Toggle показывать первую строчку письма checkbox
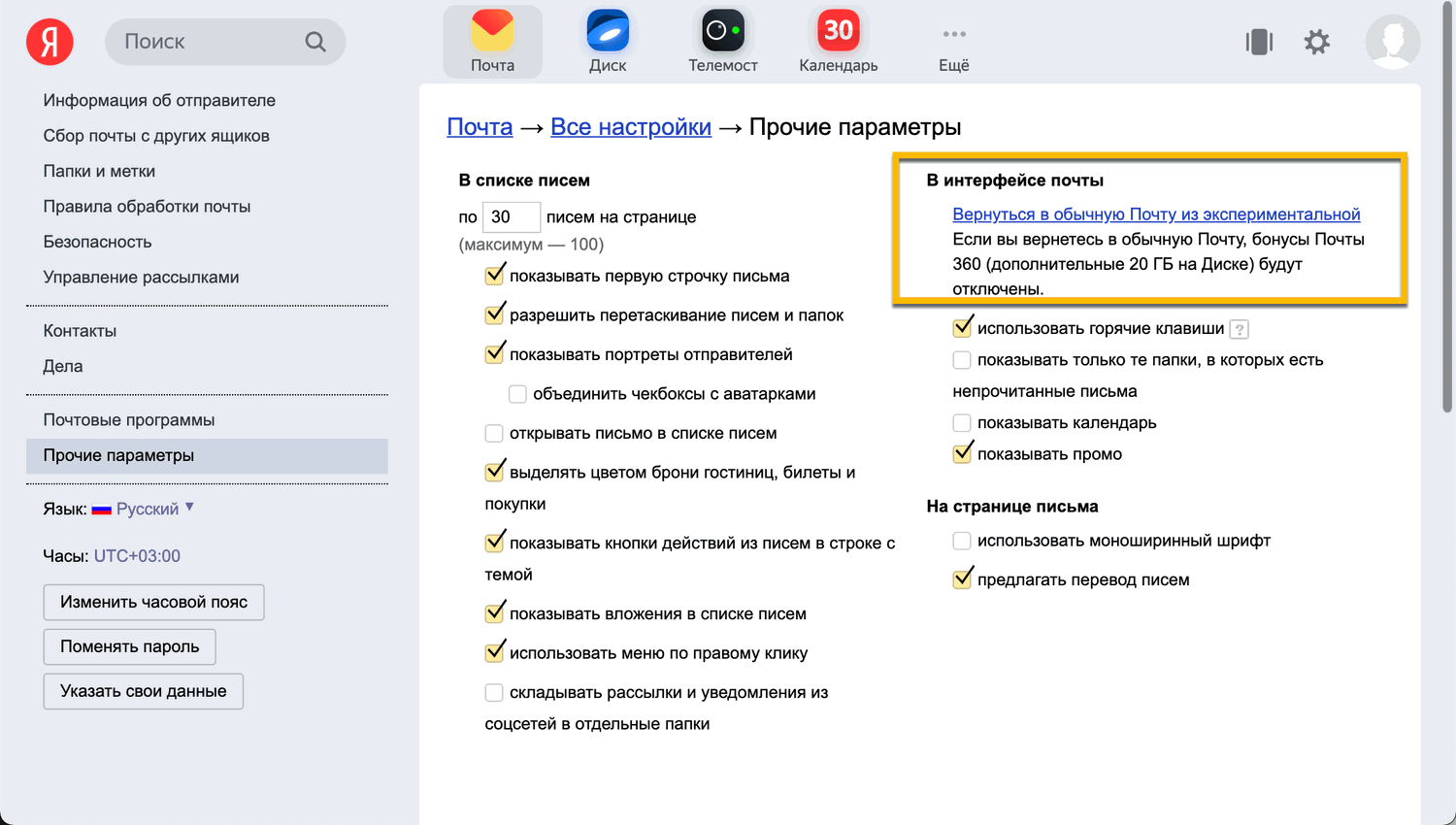Viewport: 1456px width, 825px height. click(495, 276)
